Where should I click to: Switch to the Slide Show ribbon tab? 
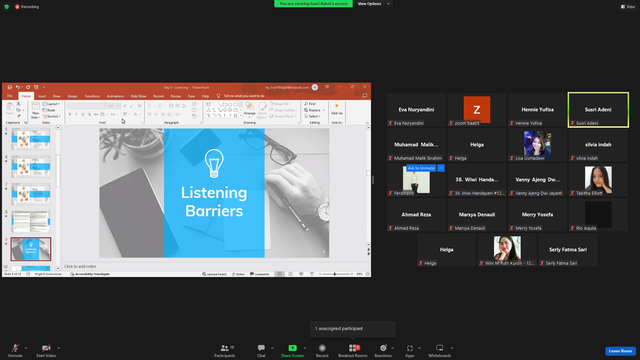click(x=138, y=96)
